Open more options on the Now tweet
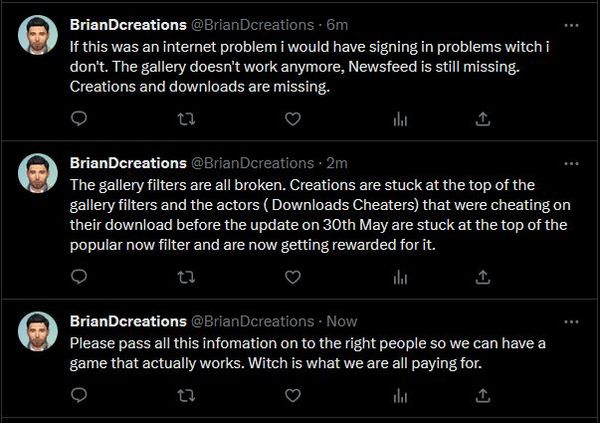The image size is (600, 423). pos(570,322)
